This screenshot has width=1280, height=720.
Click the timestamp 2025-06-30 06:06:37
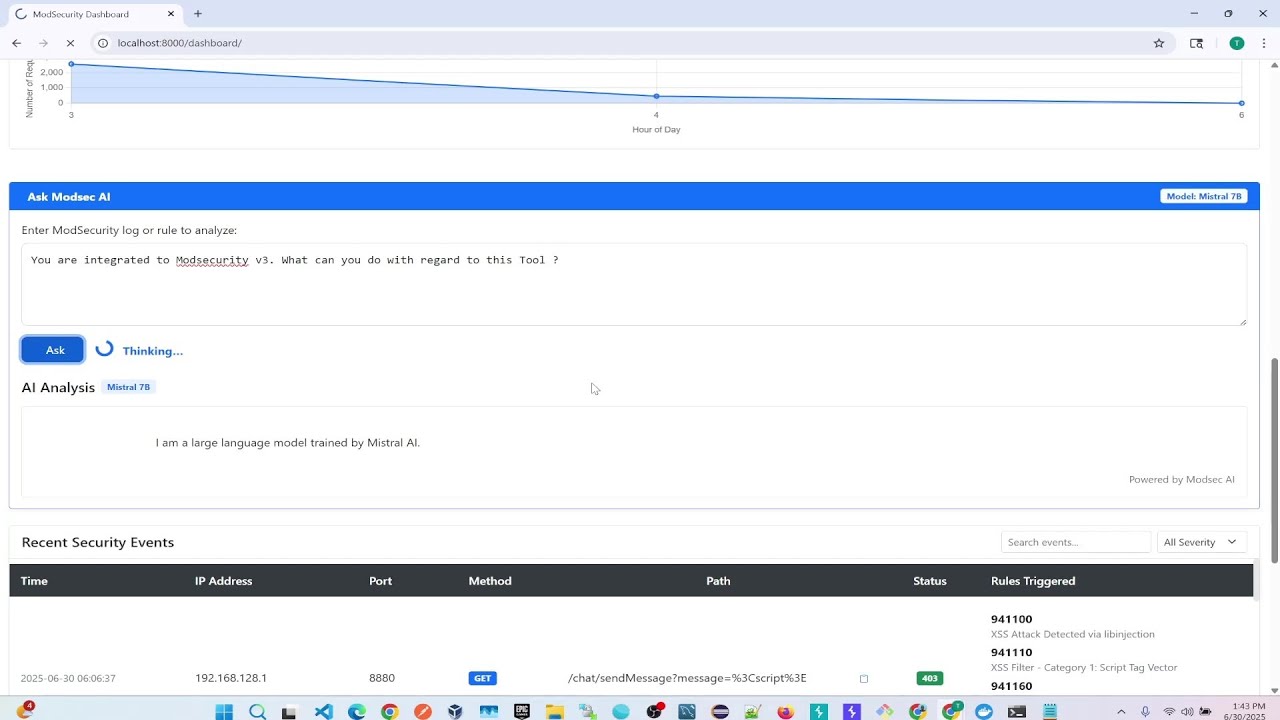pyautogui.click(x=68, y=678)
